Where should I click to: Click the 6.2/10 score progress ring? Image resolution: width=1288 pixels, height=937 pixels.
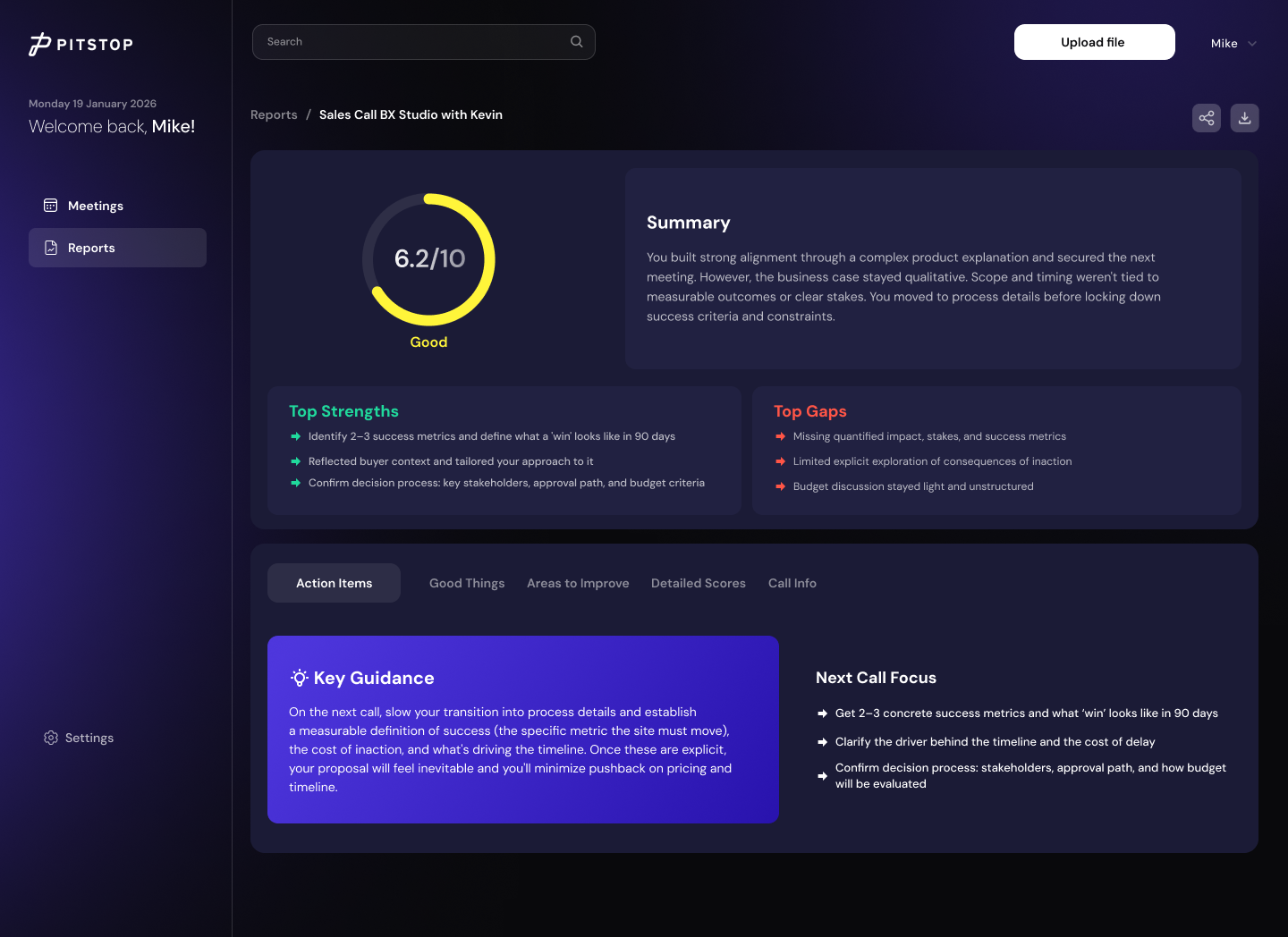(x=428, y=259)
